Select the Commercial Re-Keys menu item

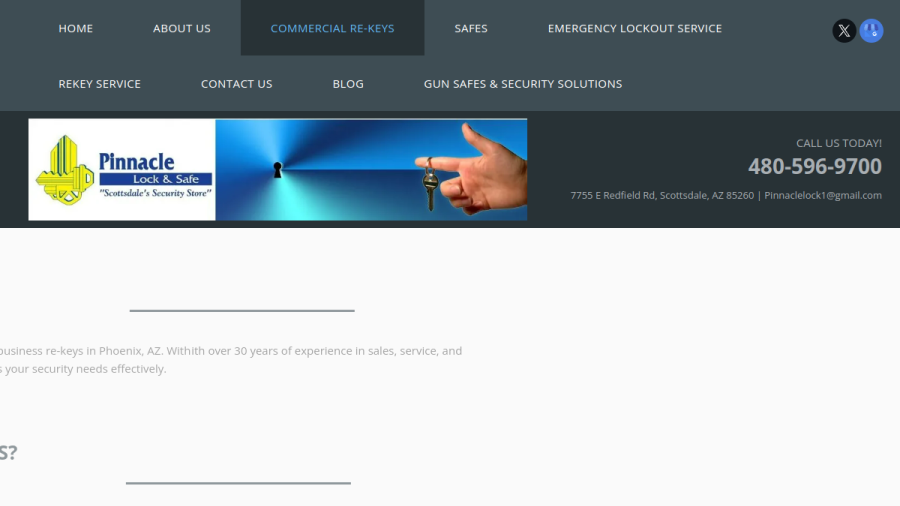[x=332, y=28]
